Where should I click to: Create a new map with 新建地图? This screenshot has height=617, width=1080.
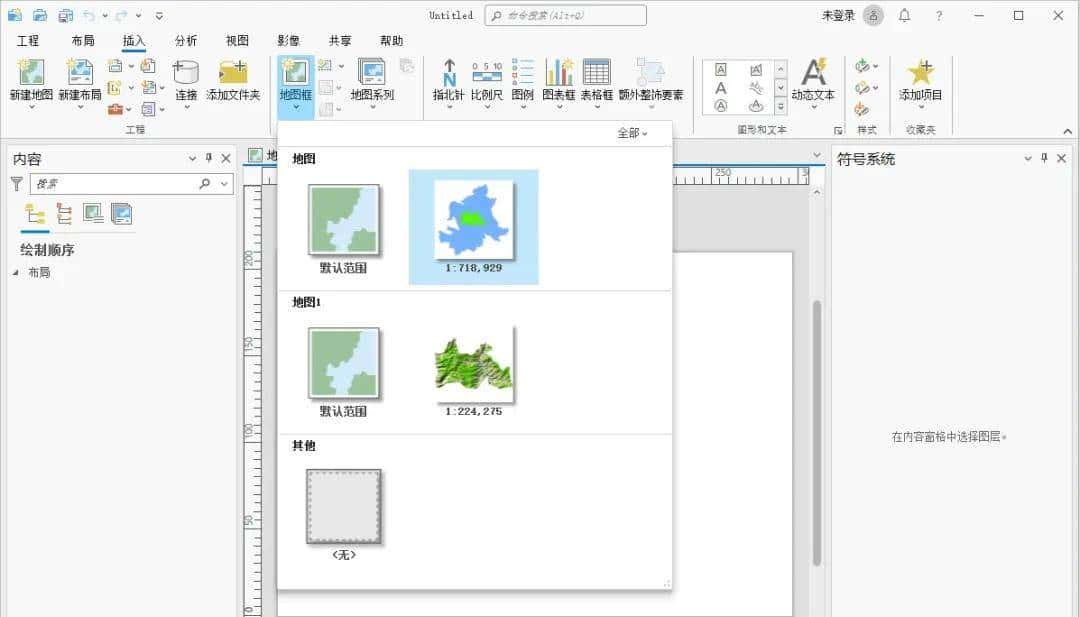(x=31, y=85)
